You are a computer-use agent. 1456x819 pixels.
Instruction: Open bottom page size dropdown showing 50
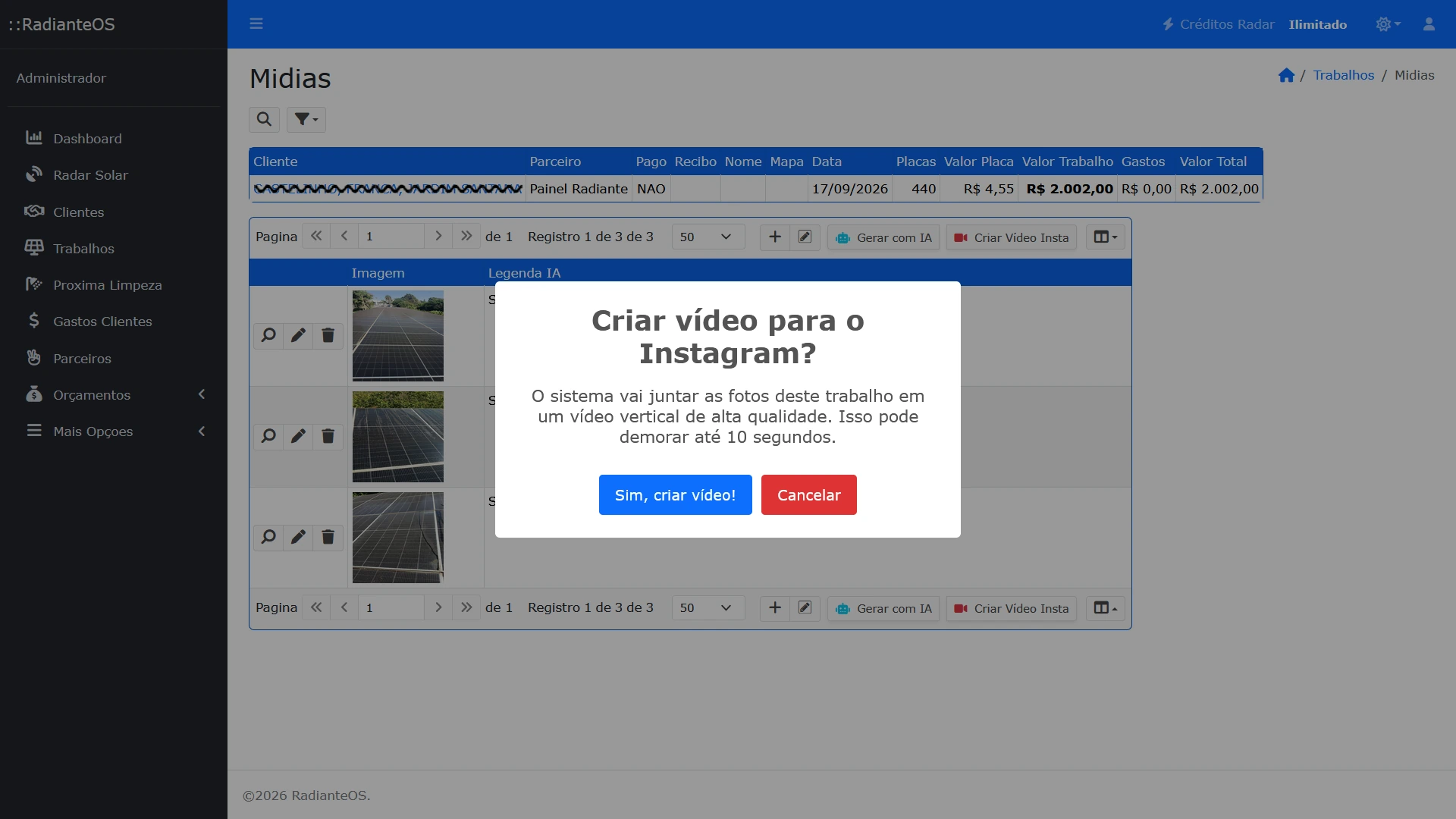point(708,607)
